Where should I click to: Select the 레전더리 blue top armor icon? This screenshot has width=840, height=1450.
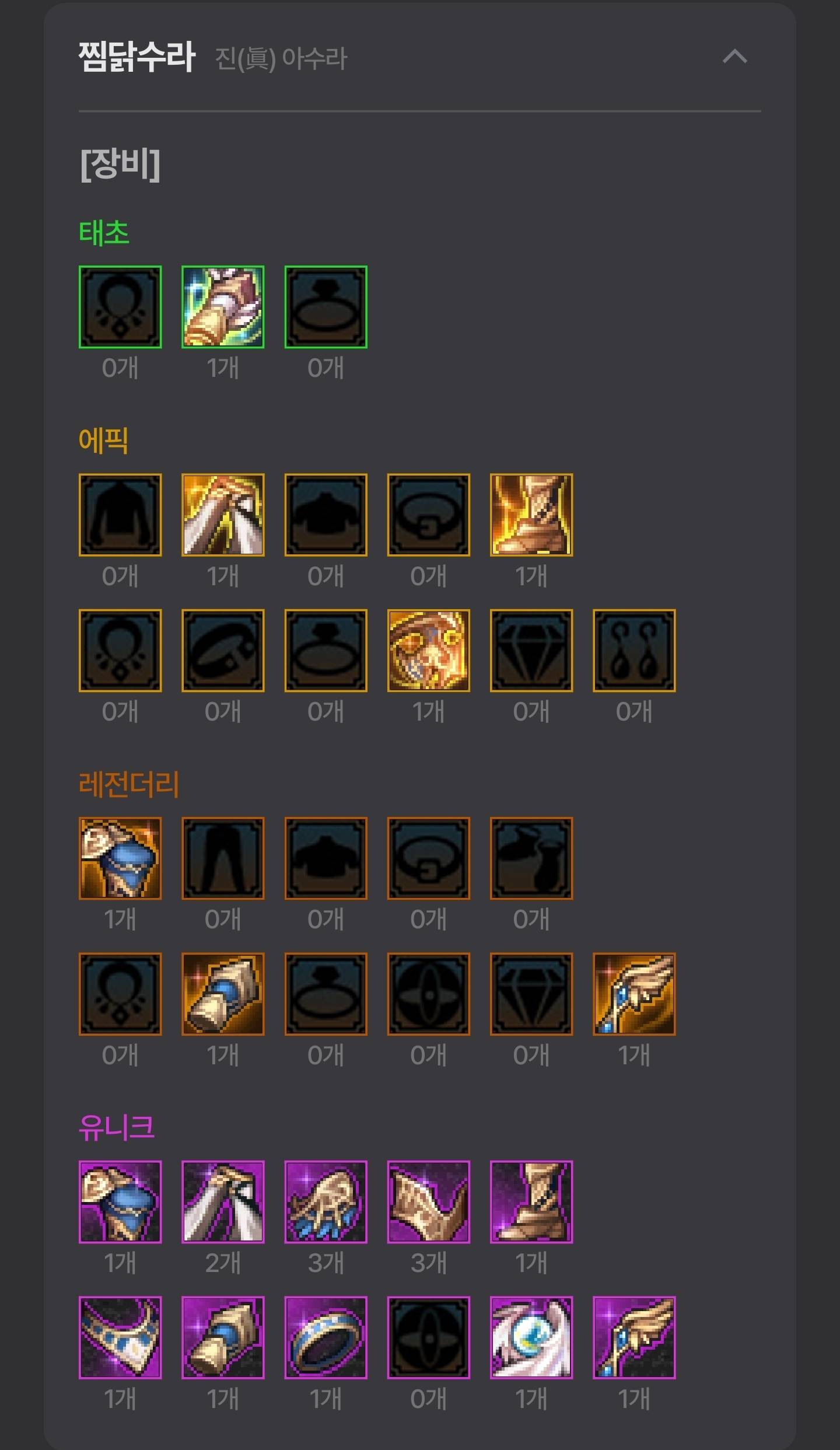click(120, 858)
